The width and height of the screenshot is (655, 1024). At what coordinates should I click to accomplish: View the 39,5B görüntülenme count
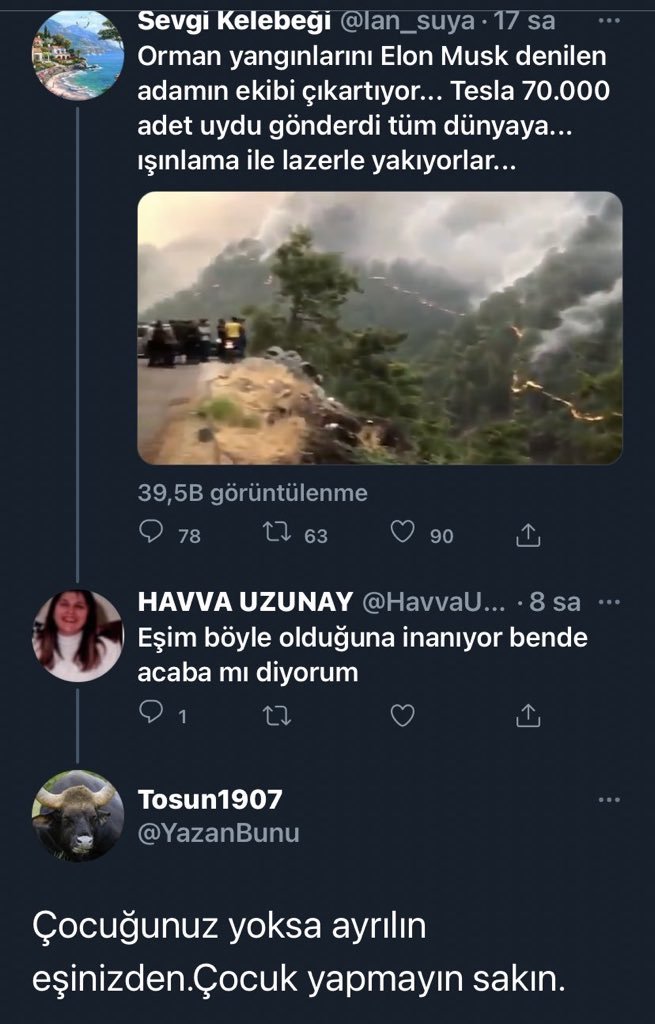click(x=252, y=493)
